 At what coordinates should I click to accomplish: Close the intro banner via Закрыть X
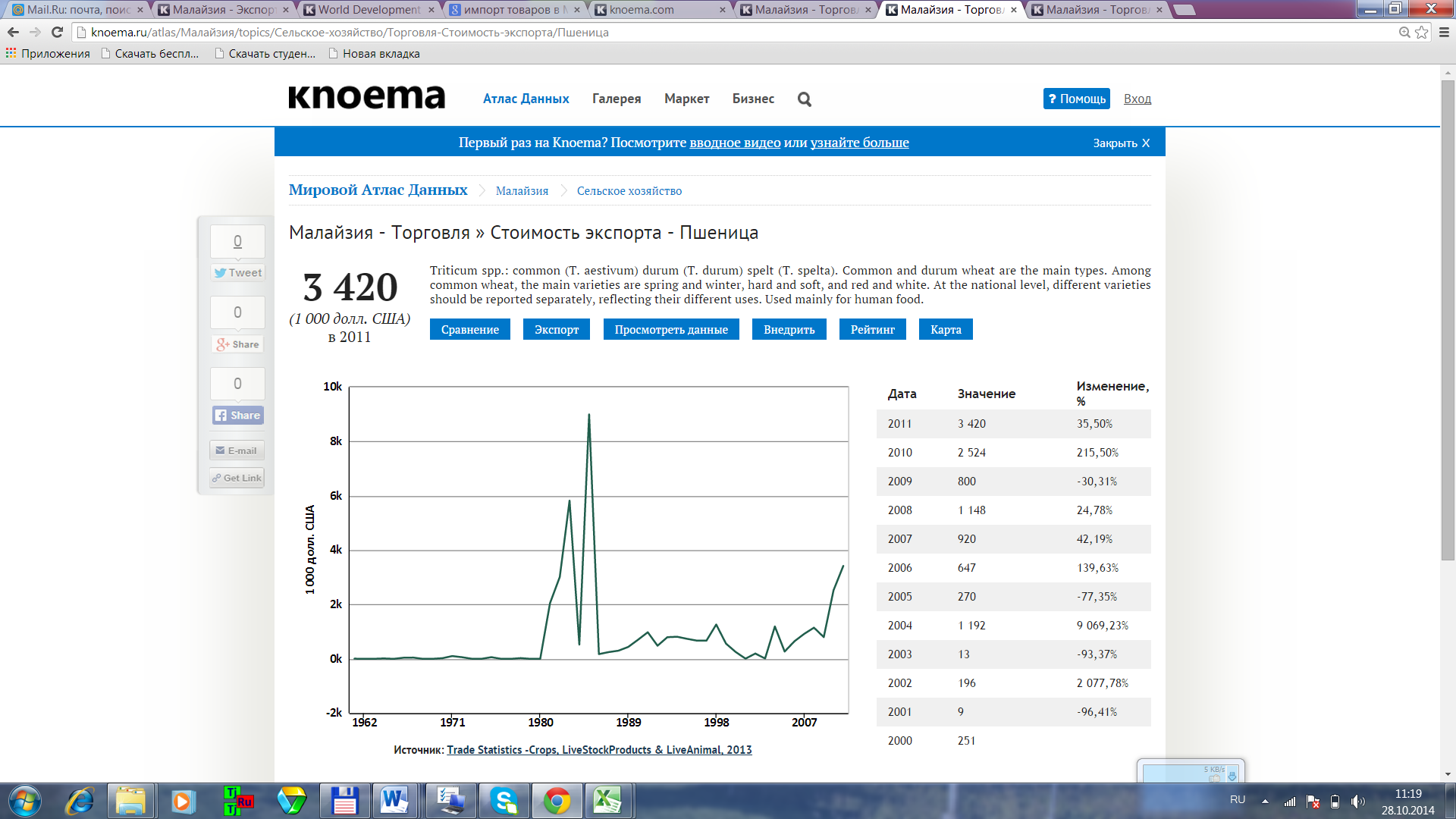pyautogui.click(x=1121, y=143)
